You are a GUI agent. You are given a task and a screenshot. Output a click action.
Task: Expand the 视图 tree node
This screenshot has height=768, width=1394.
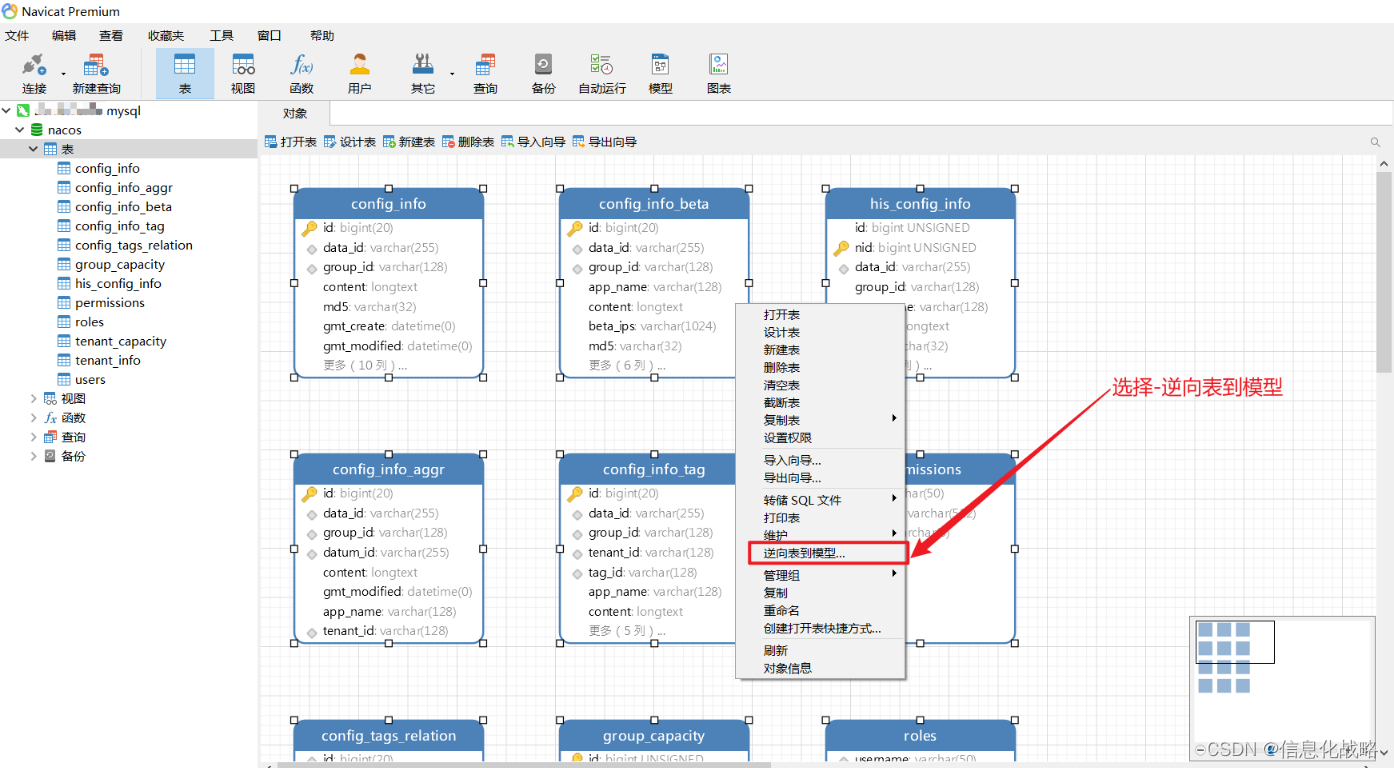coord(33,398)
